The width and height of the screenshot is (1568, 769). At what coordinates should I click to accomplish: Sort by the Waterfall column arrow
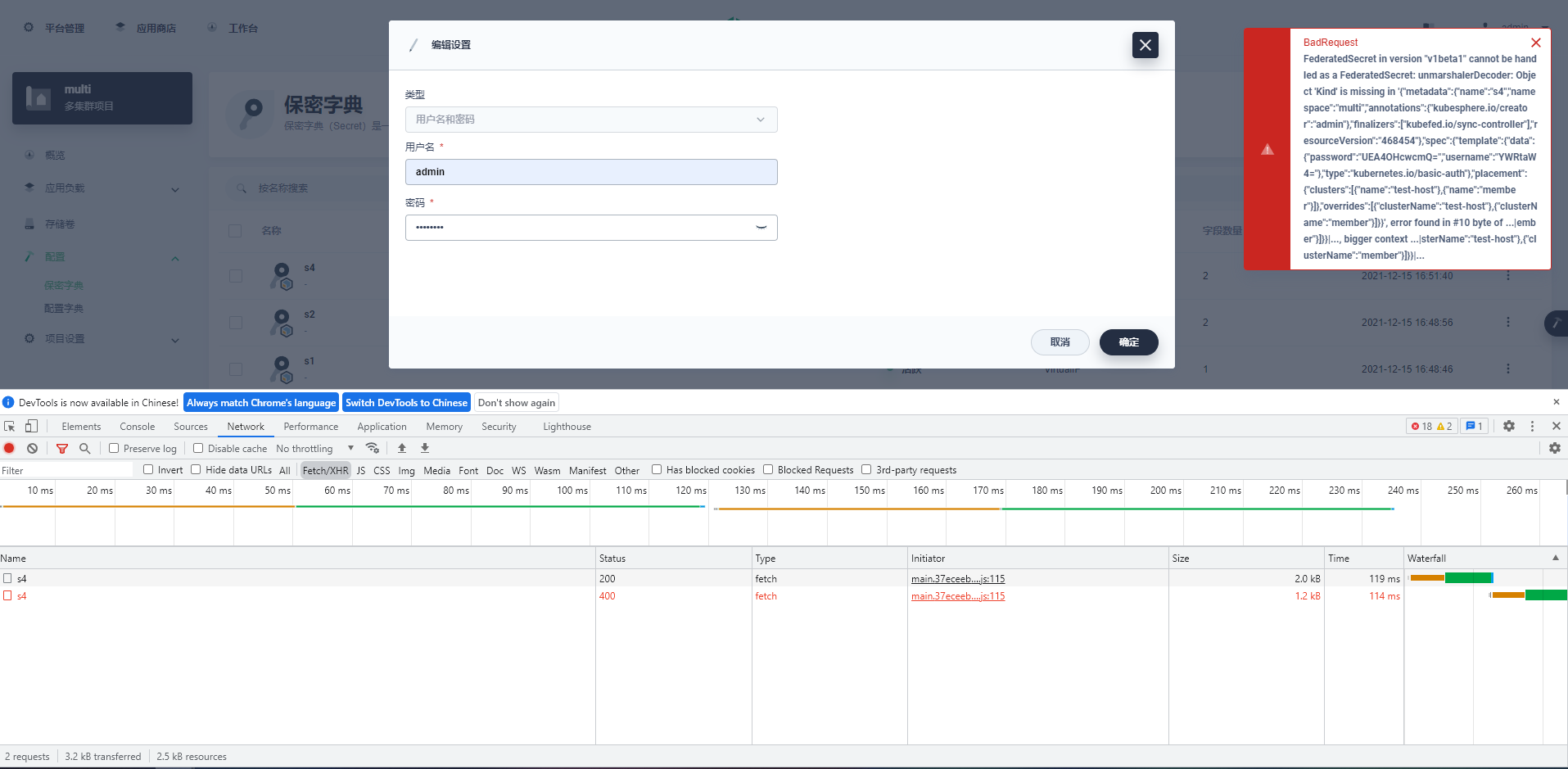pyautogui.click(x=1556, y=558)
